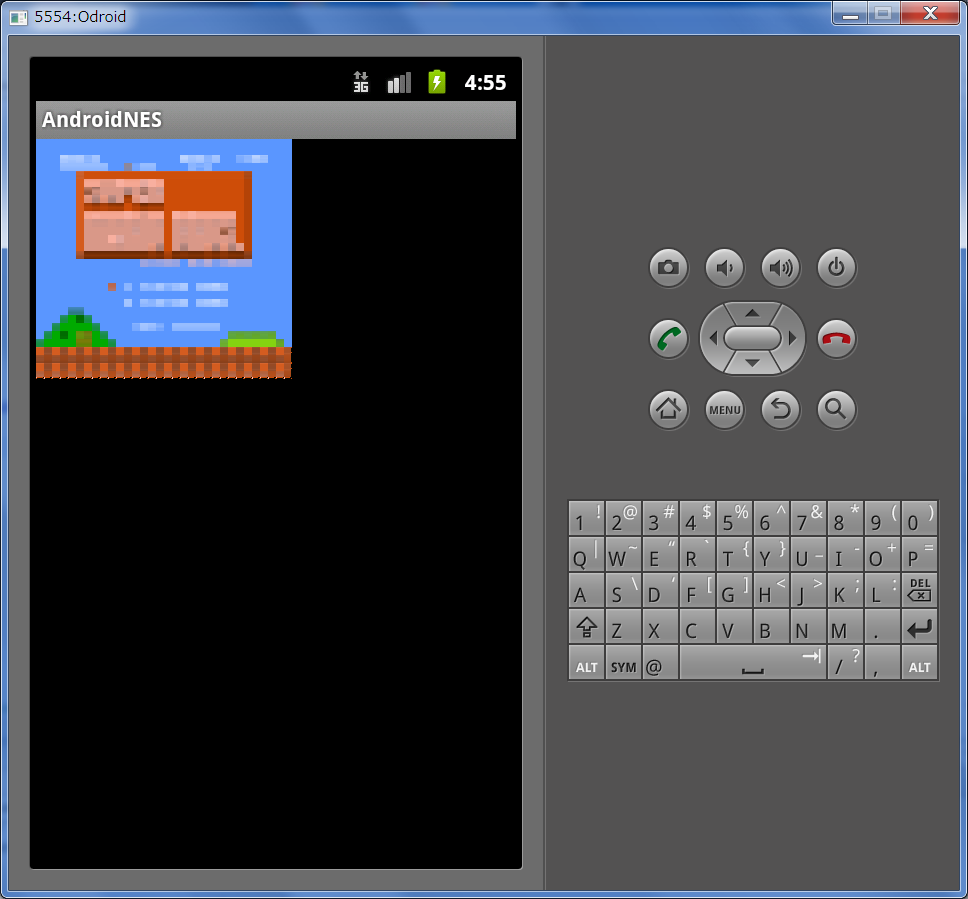Click the A key
The height and width of the screenshot is (899, 968).
[586, 590]
